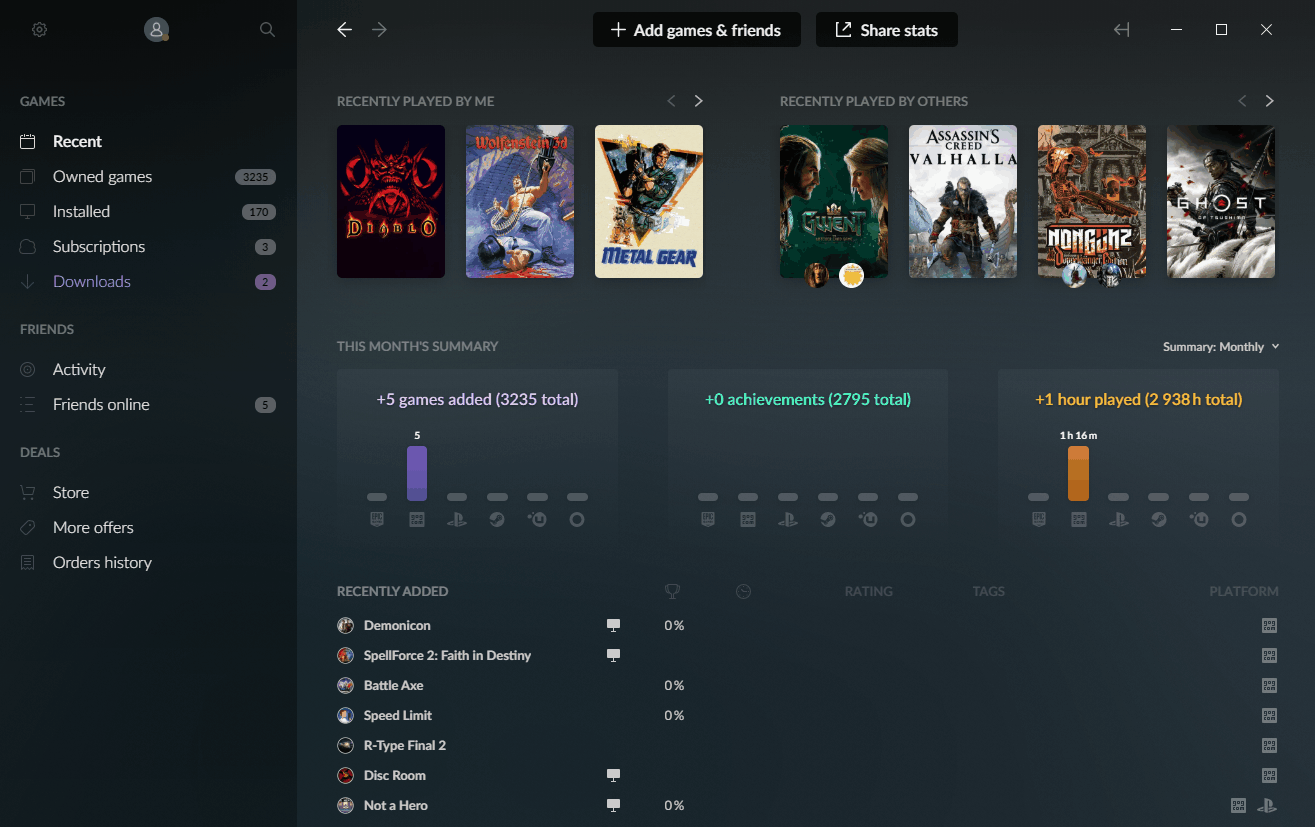Open the settings gear menu
This screenshot has width=1315, height=827.
(39, 30)
